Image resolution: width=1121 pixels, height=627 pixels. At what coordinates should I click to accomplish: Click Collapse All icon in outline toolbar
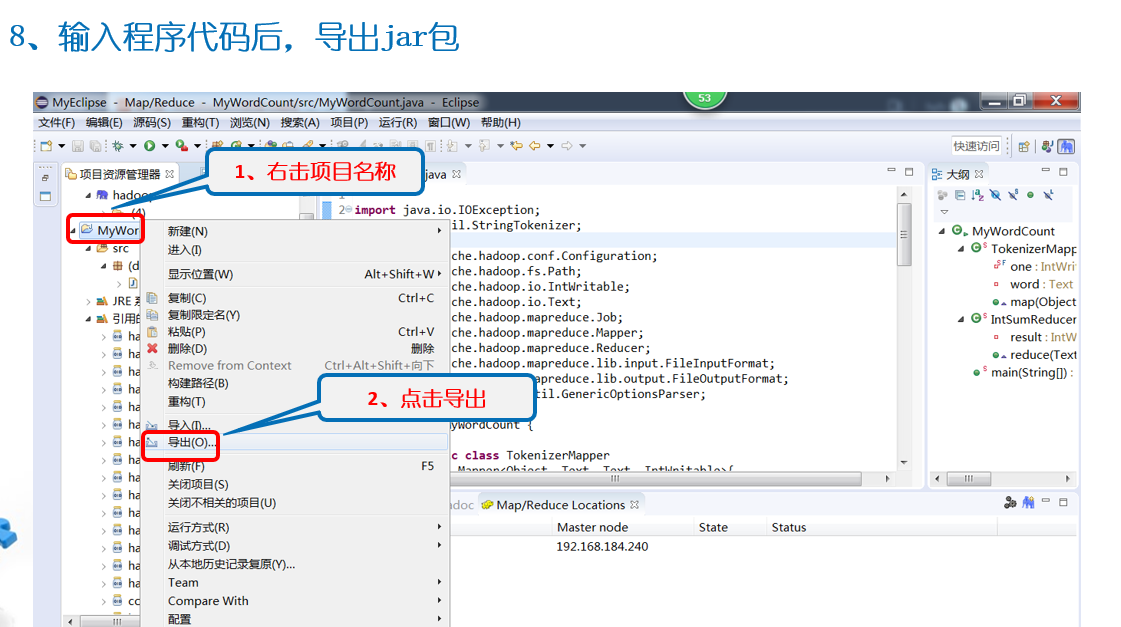click(960, 194)
